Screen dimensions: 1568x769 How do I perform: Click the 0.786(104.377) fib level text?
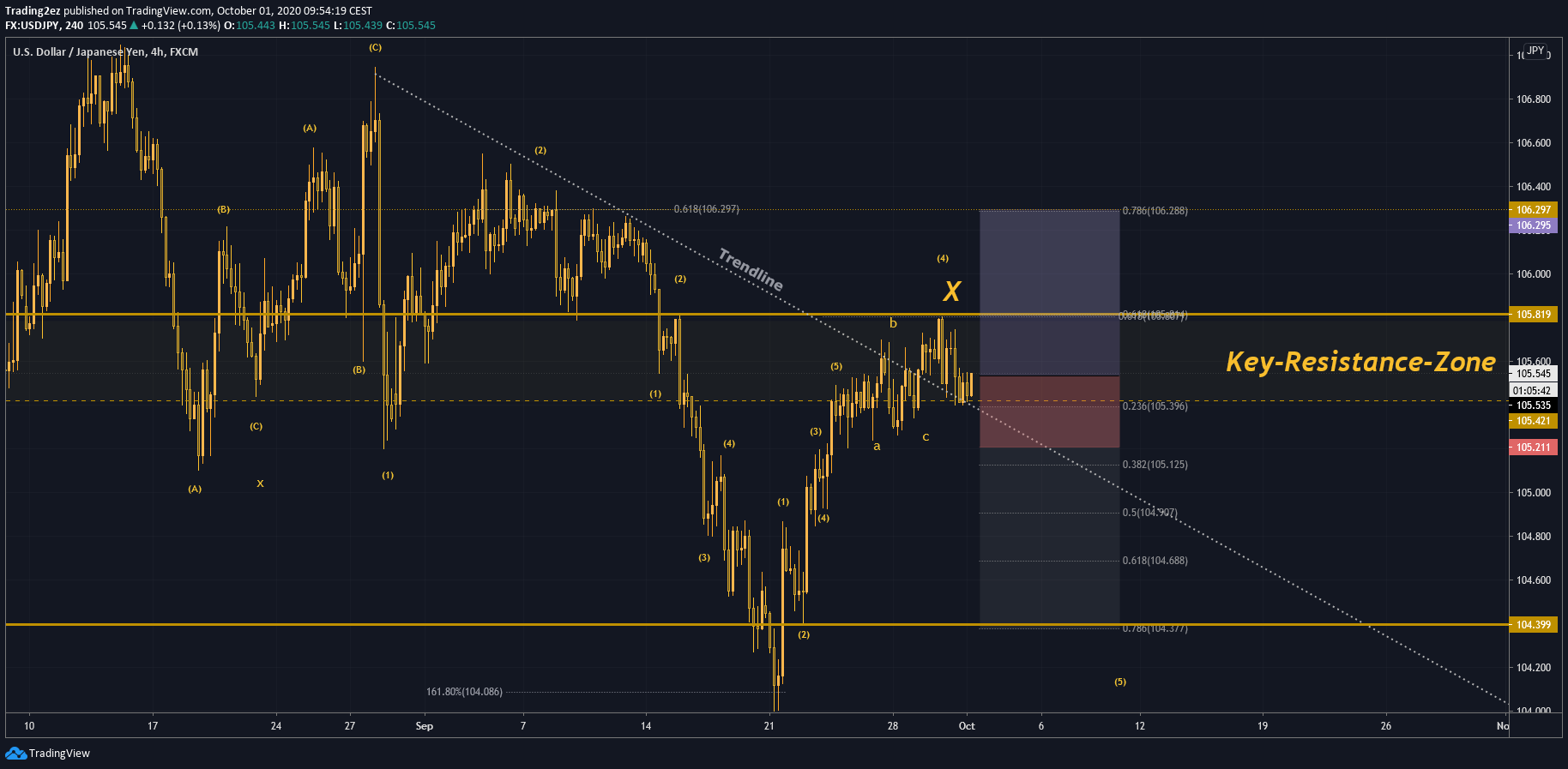(1155, 628)
